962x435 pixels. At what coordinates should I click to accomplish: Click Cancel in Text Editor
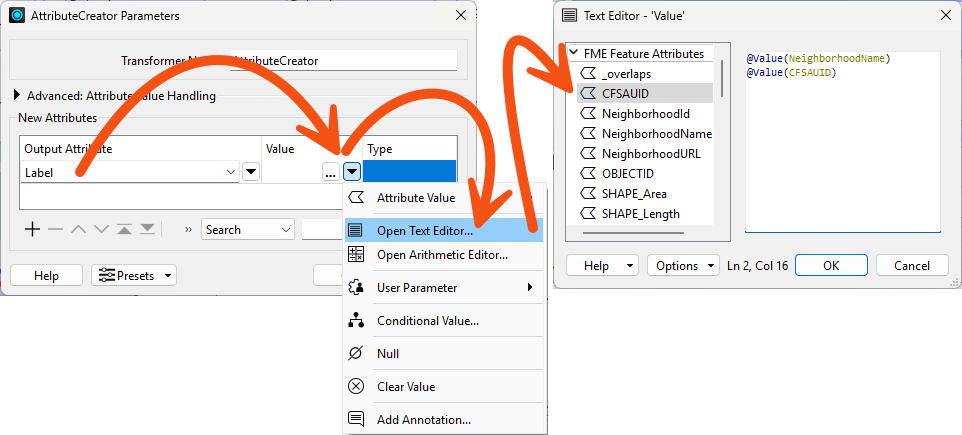(x=912, y=266)
